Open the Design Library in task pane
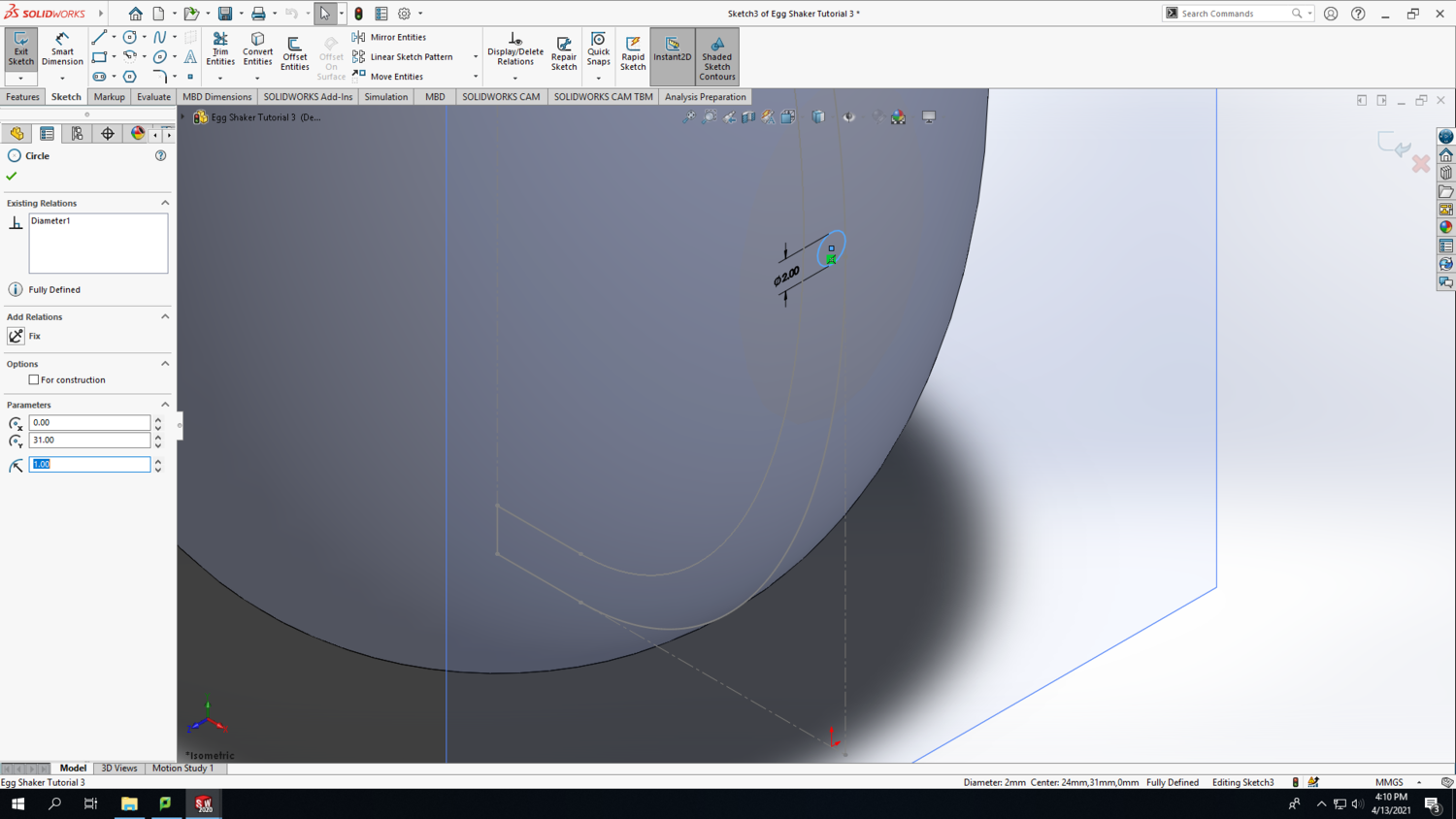Image resolution: width=1456 pixels, height=819 pixels. click(x=1446, y=173)
